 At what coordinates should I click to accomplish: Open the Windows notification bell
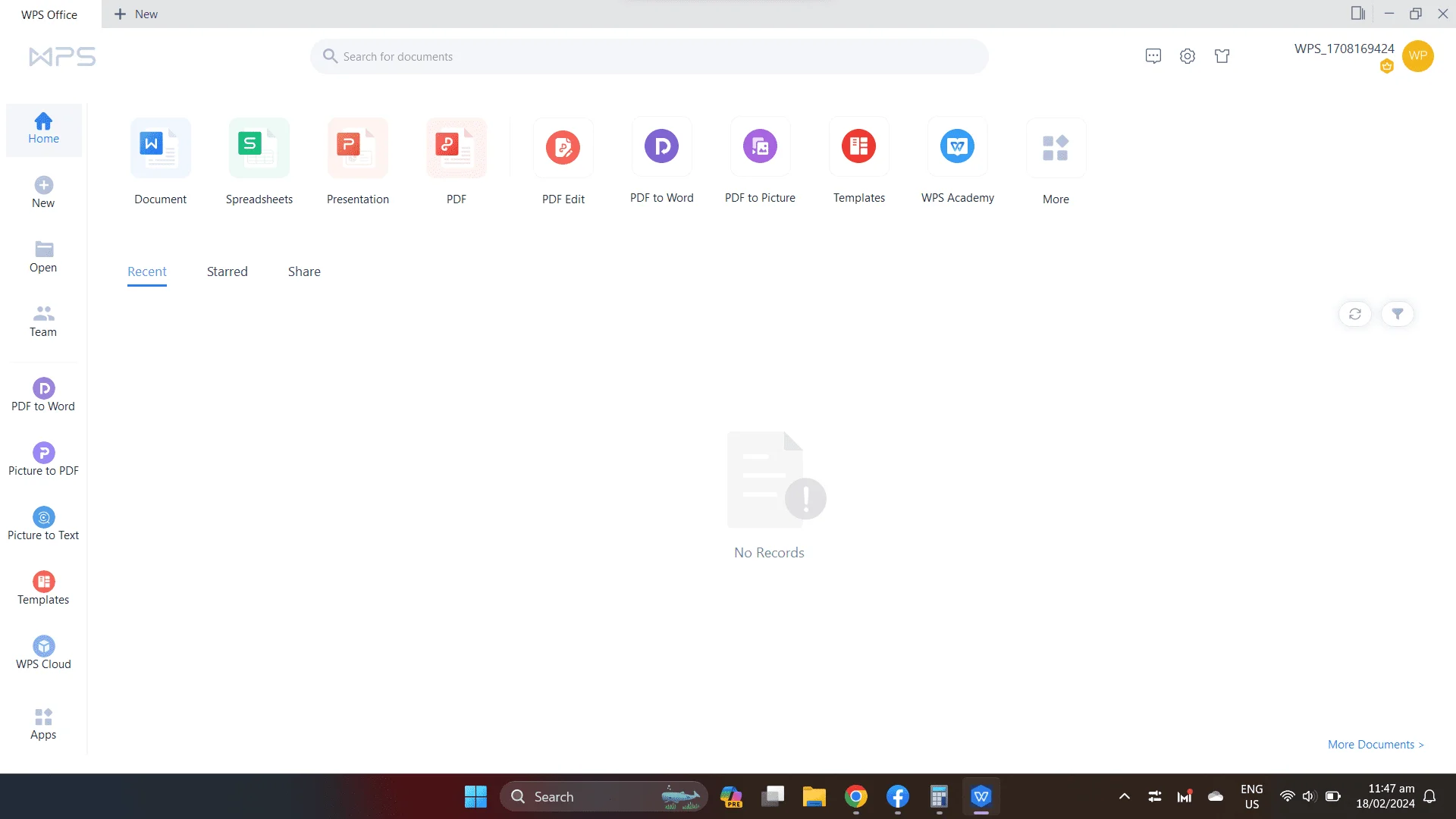point(1429,797)
